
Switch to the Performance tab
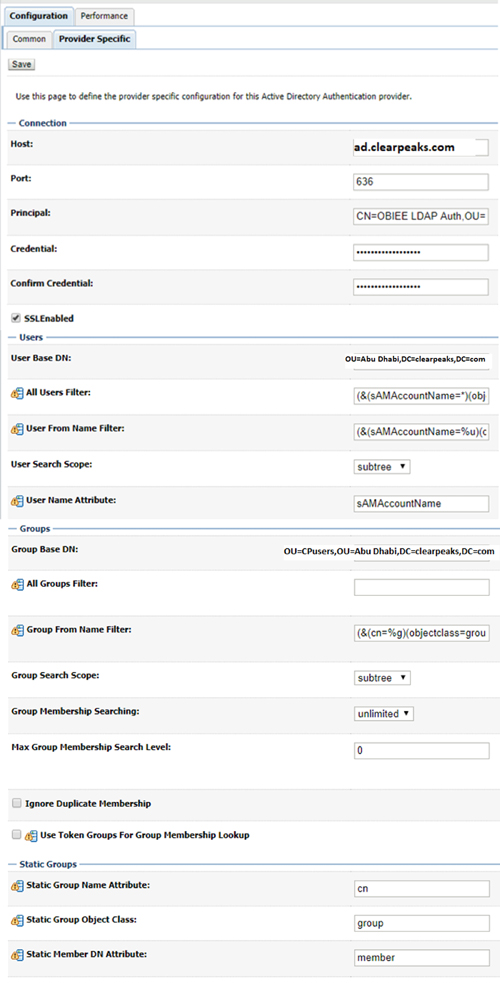[104, 16]
